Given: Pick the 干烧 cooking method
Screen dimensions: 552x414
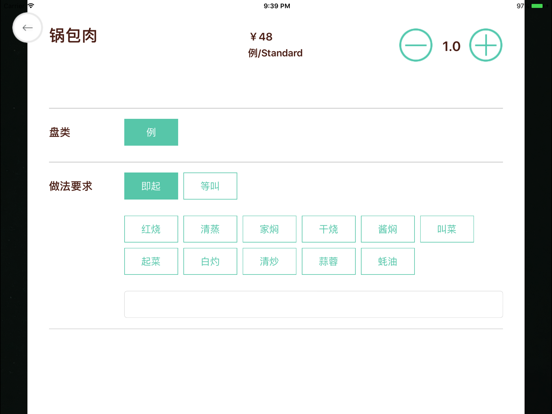Looking at the screenshot, I should click(328, 229).
